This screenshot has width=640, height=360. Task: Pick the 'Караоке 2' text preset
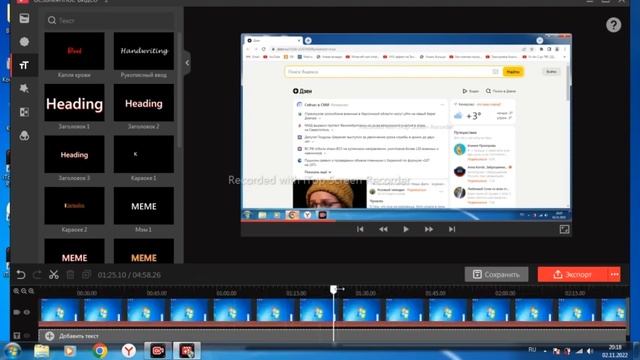point(74,206)
